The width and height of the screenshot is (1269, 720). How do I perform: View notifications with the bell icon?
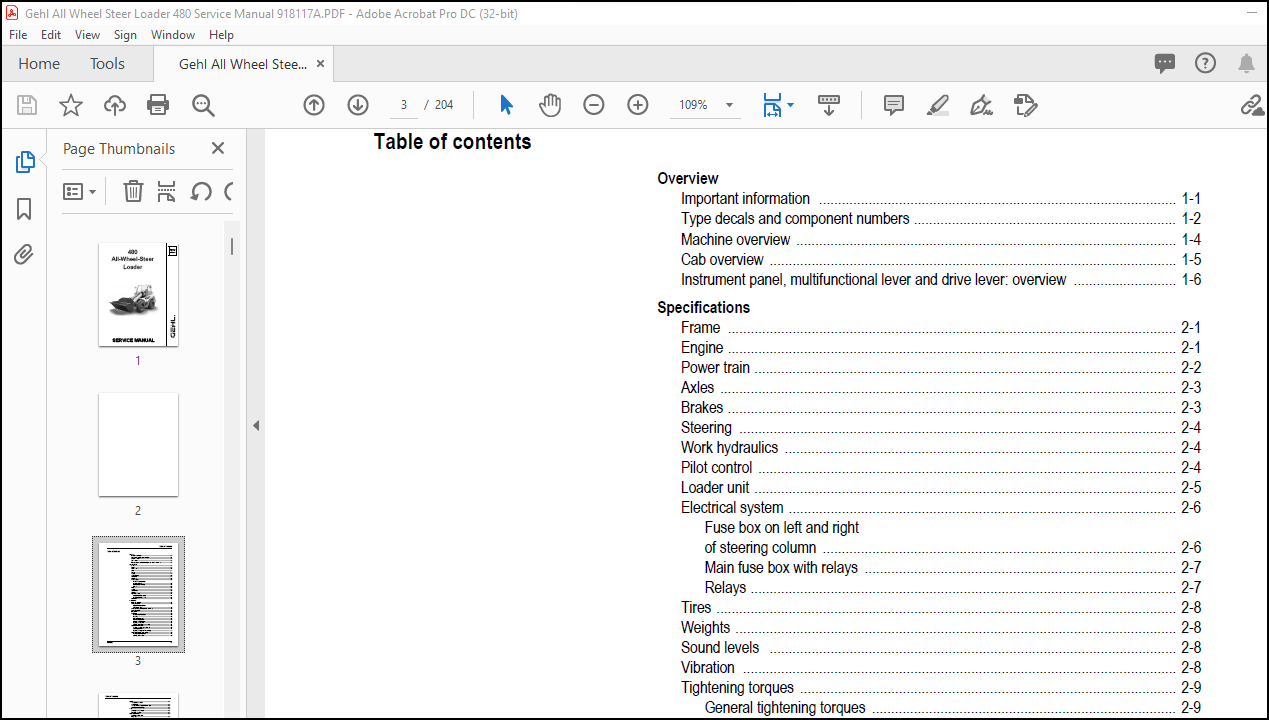[x=1246, y=64]
